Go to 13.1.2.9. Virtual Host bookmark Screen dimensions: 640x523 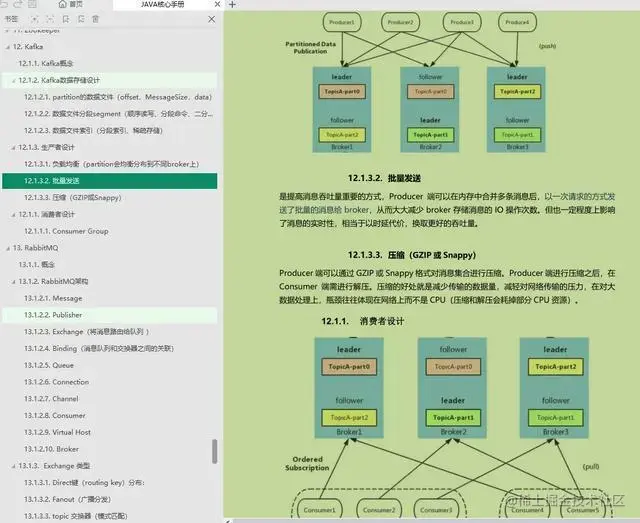pos(57,432)
